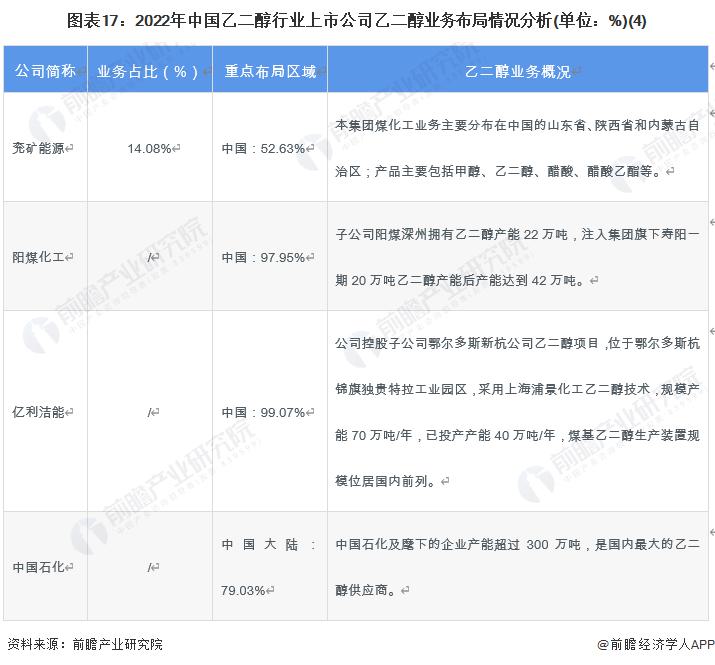Click the 中国大陆：79.03% region cell
This screenshot has width=715, height=665.
[268, 567]
